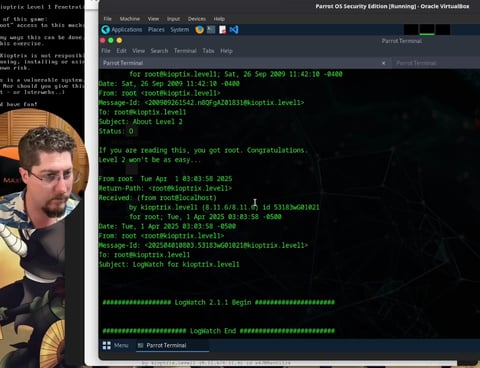Open the VirtualBox File menu
Image resolution: width=480 pixels, height=368 pixels.
point(107,19)
